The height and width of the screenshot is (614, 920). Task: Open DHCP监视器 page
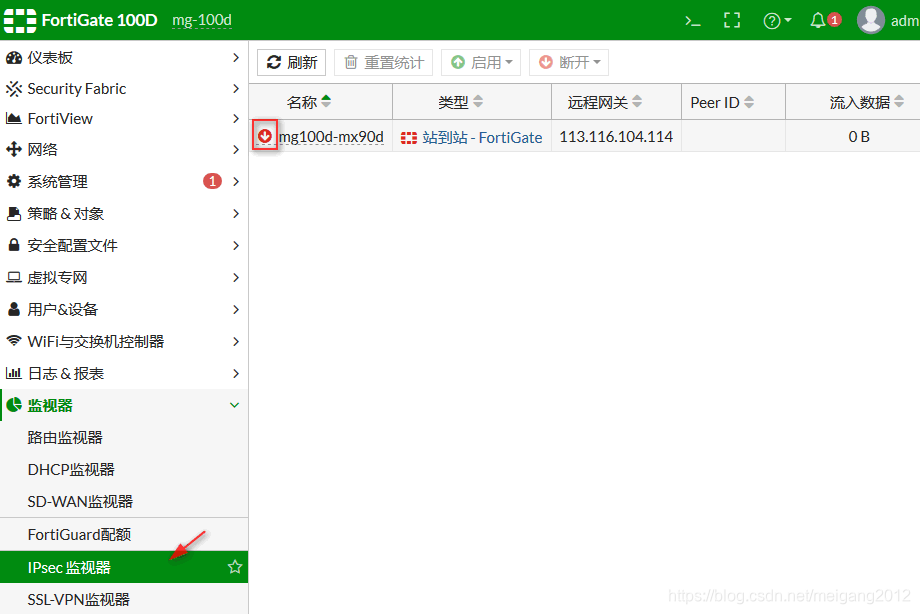[x=124, y=470]
